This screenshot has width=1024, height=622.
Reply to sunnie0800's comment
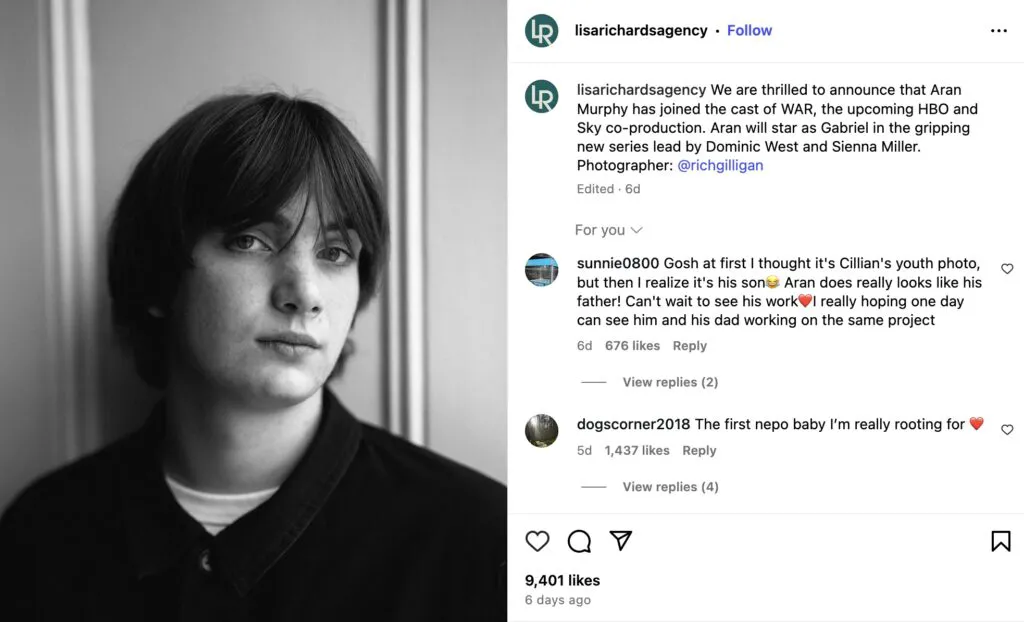click(x=689, y=346)
